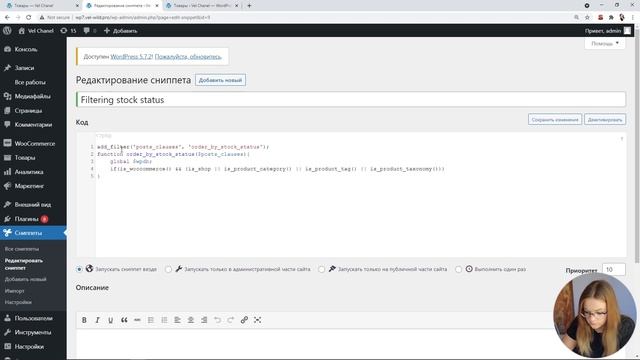This screenshot has width=640, height=360.
Task: Insert numbered list in description
Action: (x=164, y=320)
